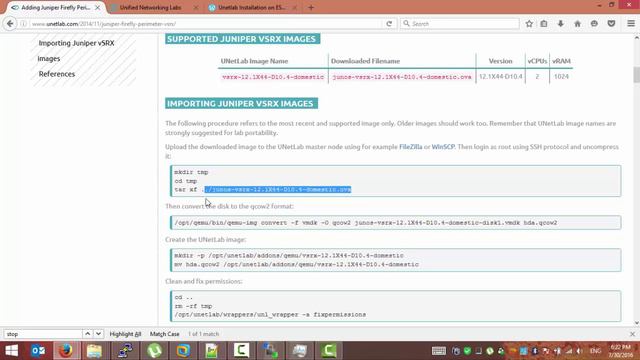Screen dimensions: 640x360
Task: Click the vsrx-12.1X44-D10.4-domestic image name cell
Action: [x=273, y=77]
